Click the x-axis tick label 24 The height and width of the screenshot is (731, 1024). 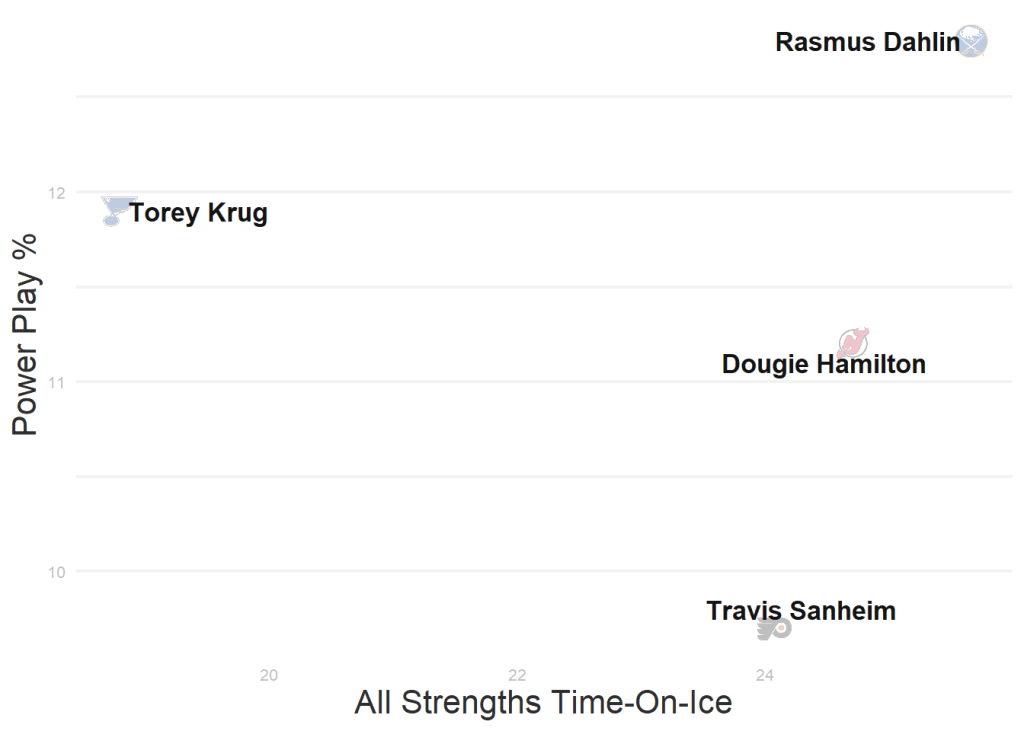[x=765, y=675]
